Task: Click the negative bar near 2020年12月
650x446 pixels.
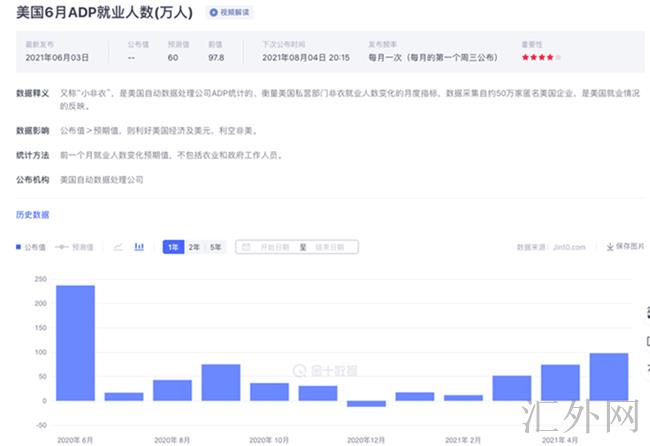Action: (x=366, y=403)
